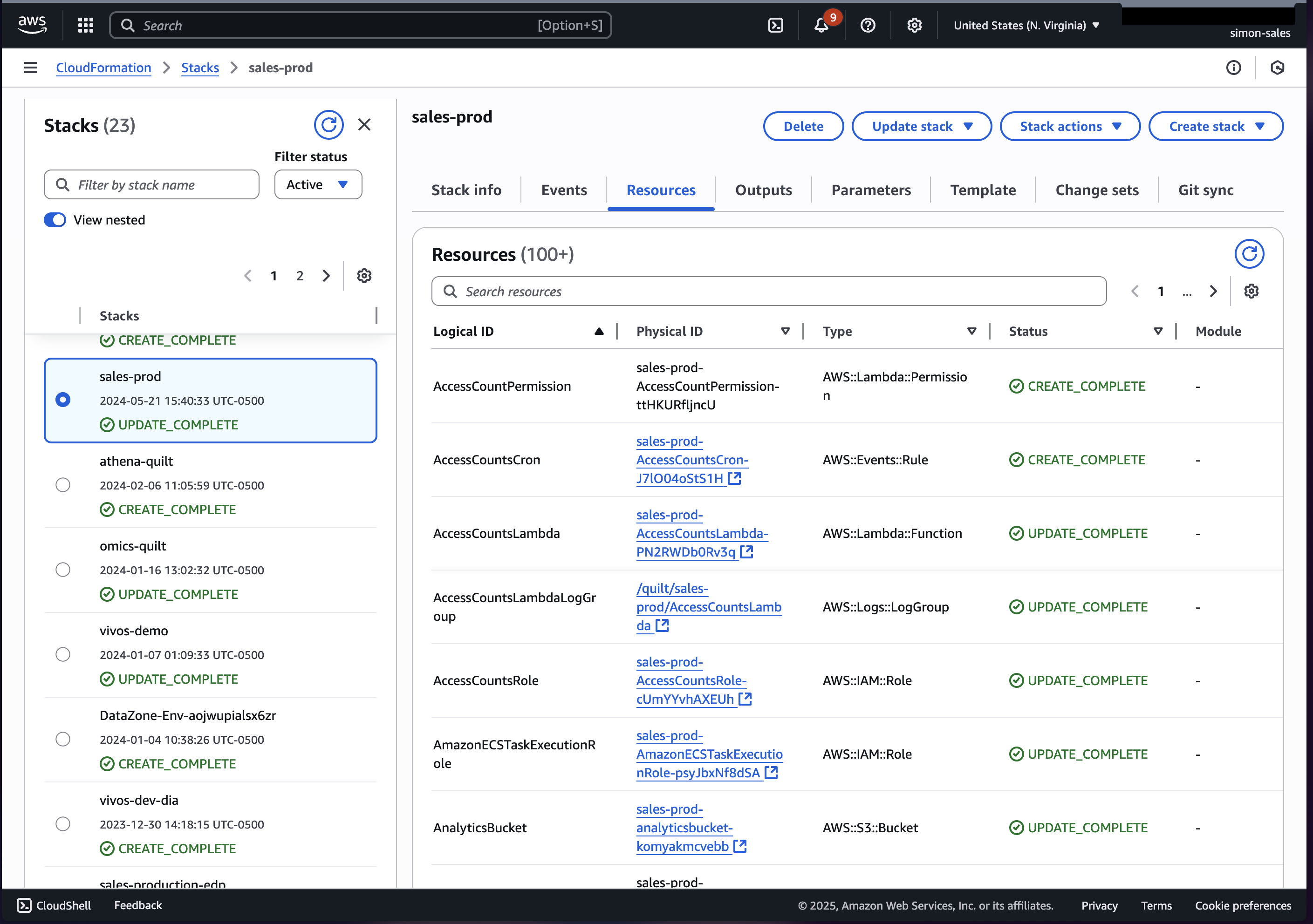
Task: Click the Delete stack button
Action: click(803, 126)
